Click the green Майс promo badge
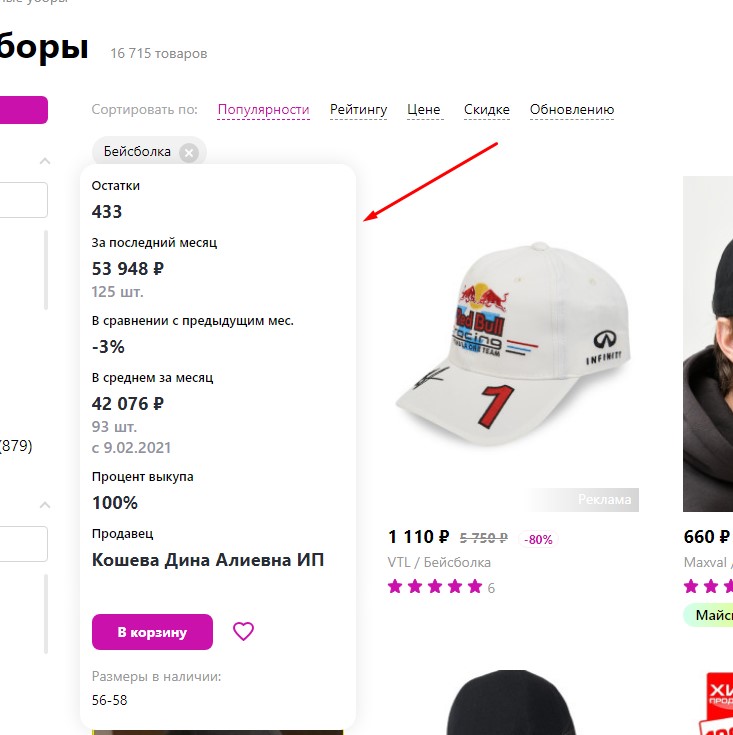 (709, 615)
